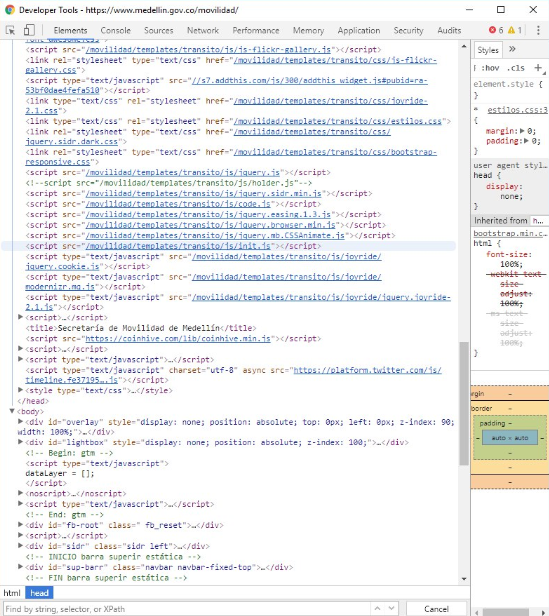This screenshot has height=616, width=549.
Task: Collapse the body element node
Action: pos(12,411)
